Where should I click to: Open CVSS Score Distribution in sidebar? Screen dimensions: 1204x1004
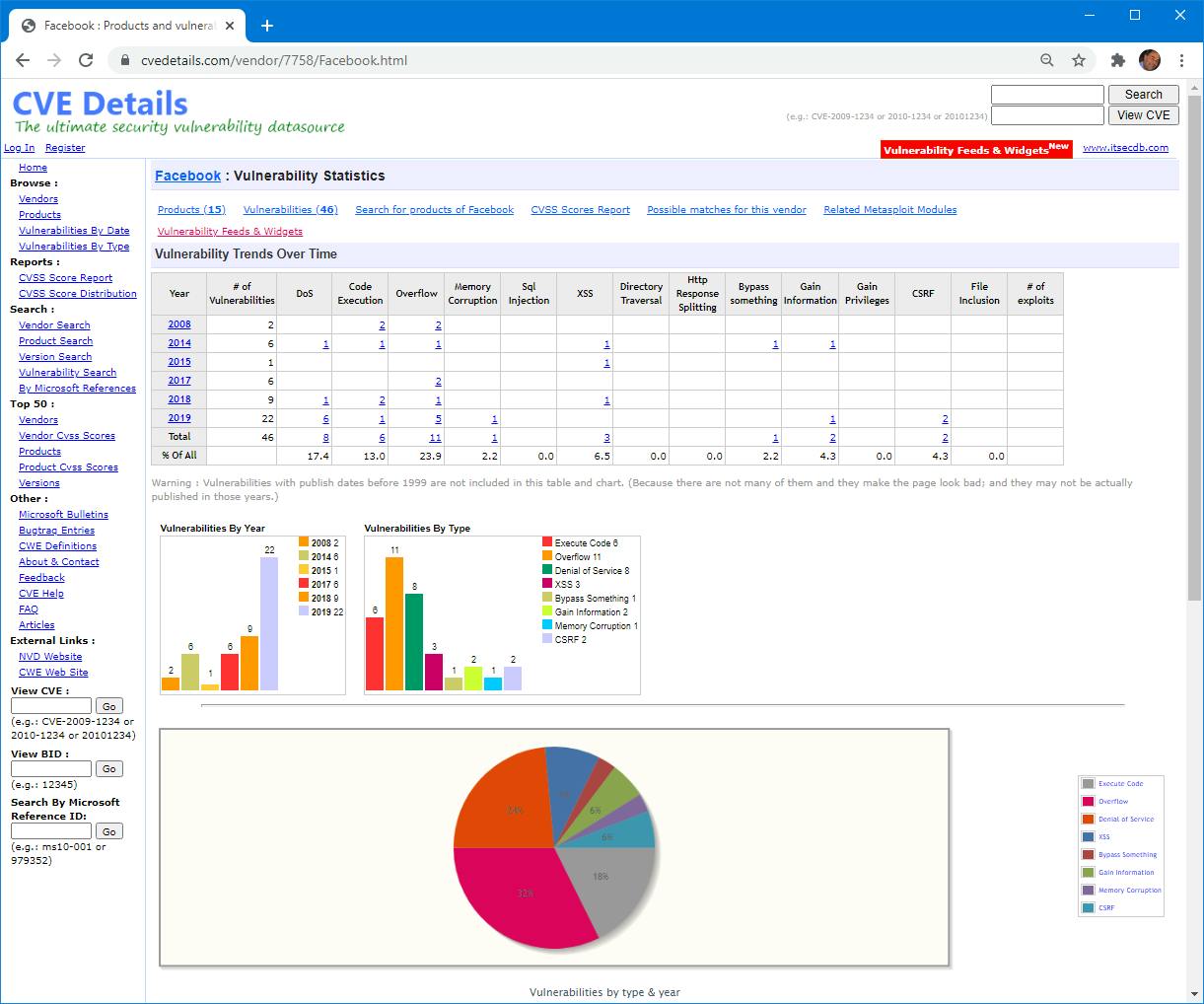point(78,294)
